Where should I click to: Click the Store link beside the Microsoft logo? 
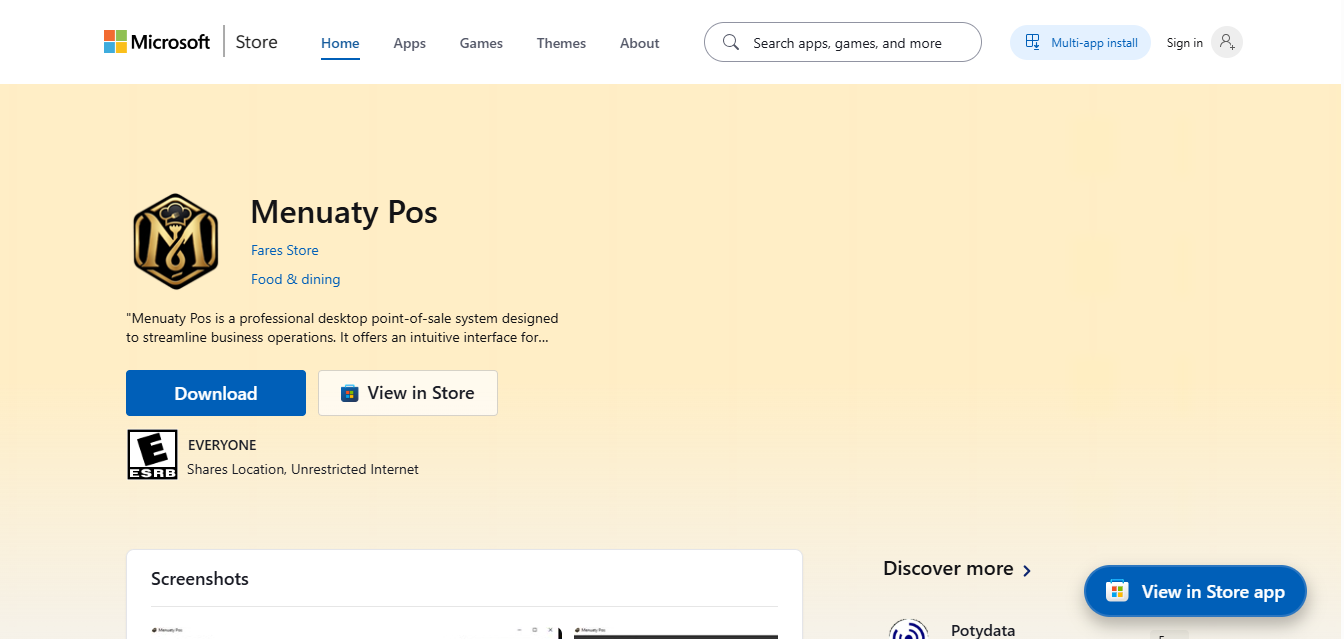(257, 42)
